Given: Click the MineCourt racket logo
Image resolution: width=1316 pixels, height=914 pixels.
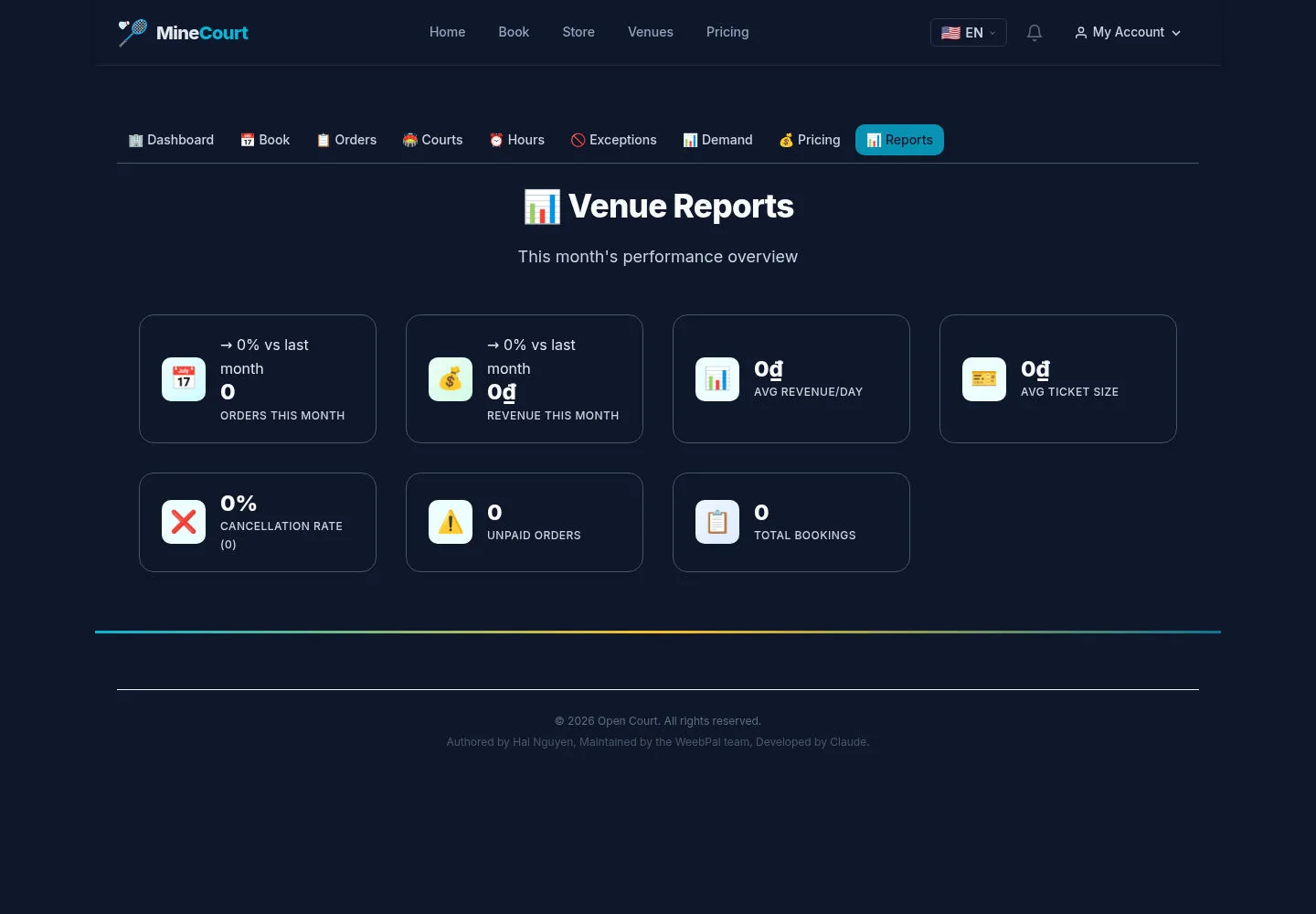Looking at the screenshot, I should (133, 33).
